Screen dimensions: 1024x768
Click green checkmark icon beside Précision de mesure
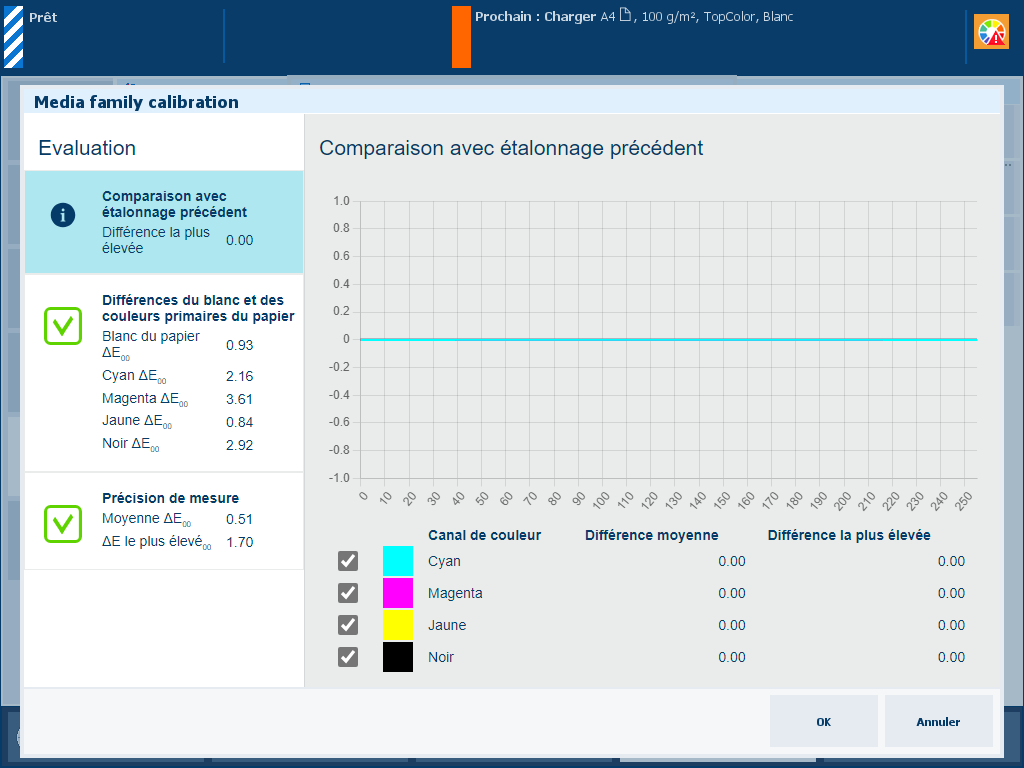pos(63,523)
